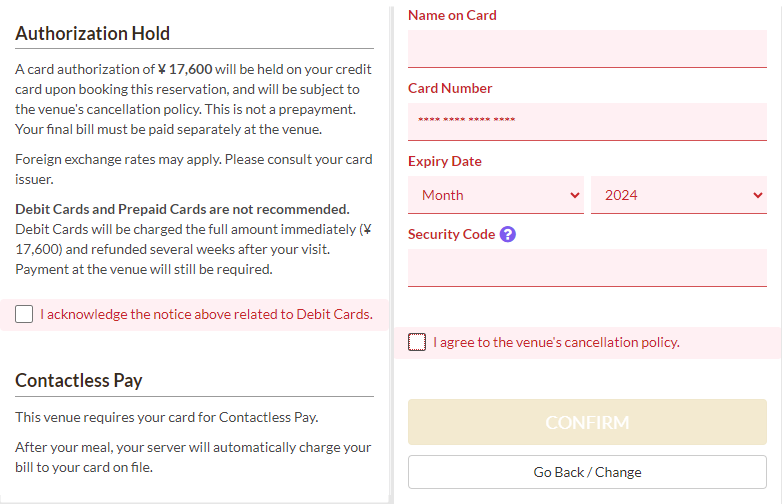Click the 'I acknowledge the notice' label text
This screenshot has height=504, width=782.
(206, 314)
